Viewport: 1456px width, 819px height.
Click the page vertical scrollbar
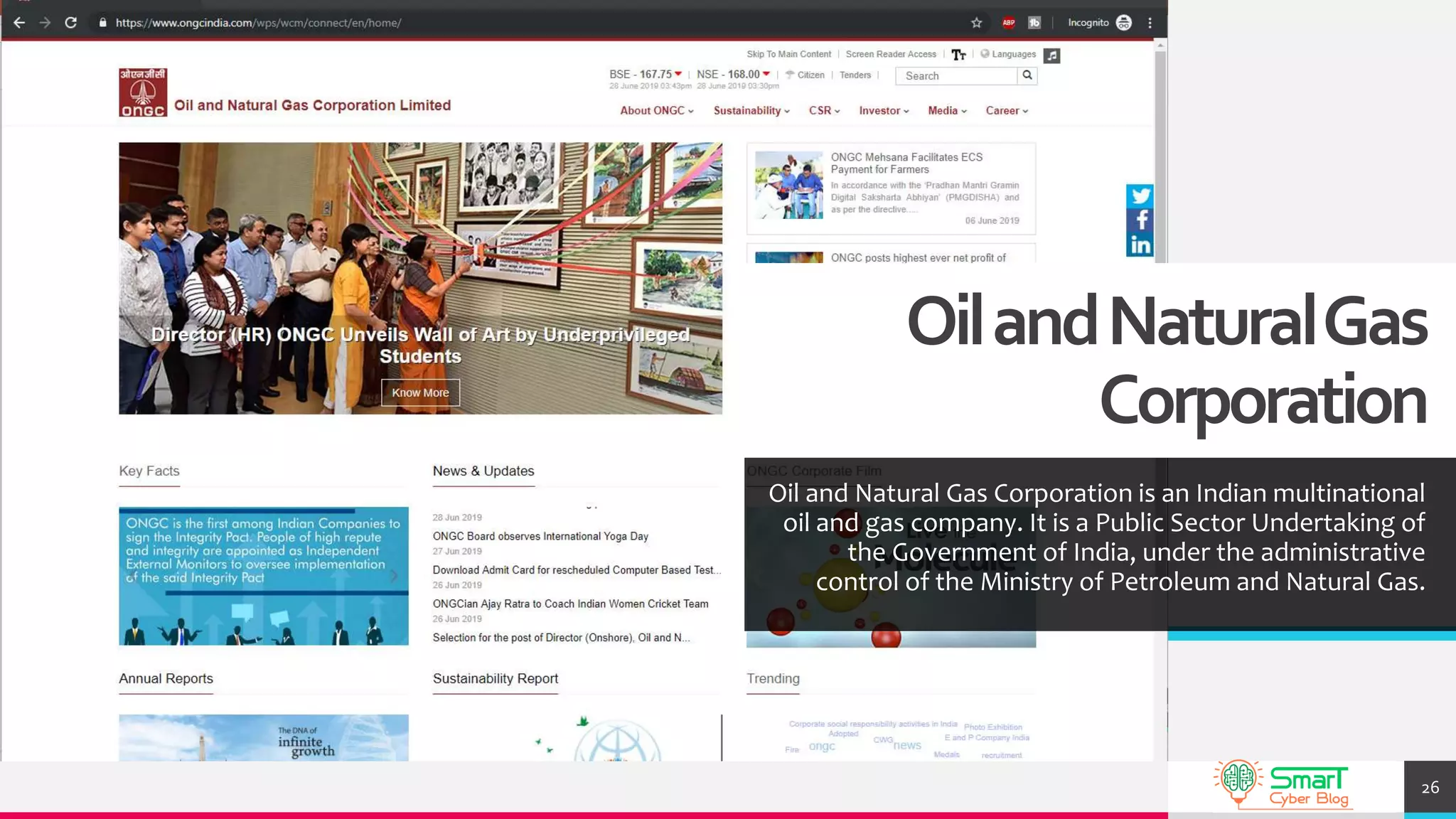1160,156
